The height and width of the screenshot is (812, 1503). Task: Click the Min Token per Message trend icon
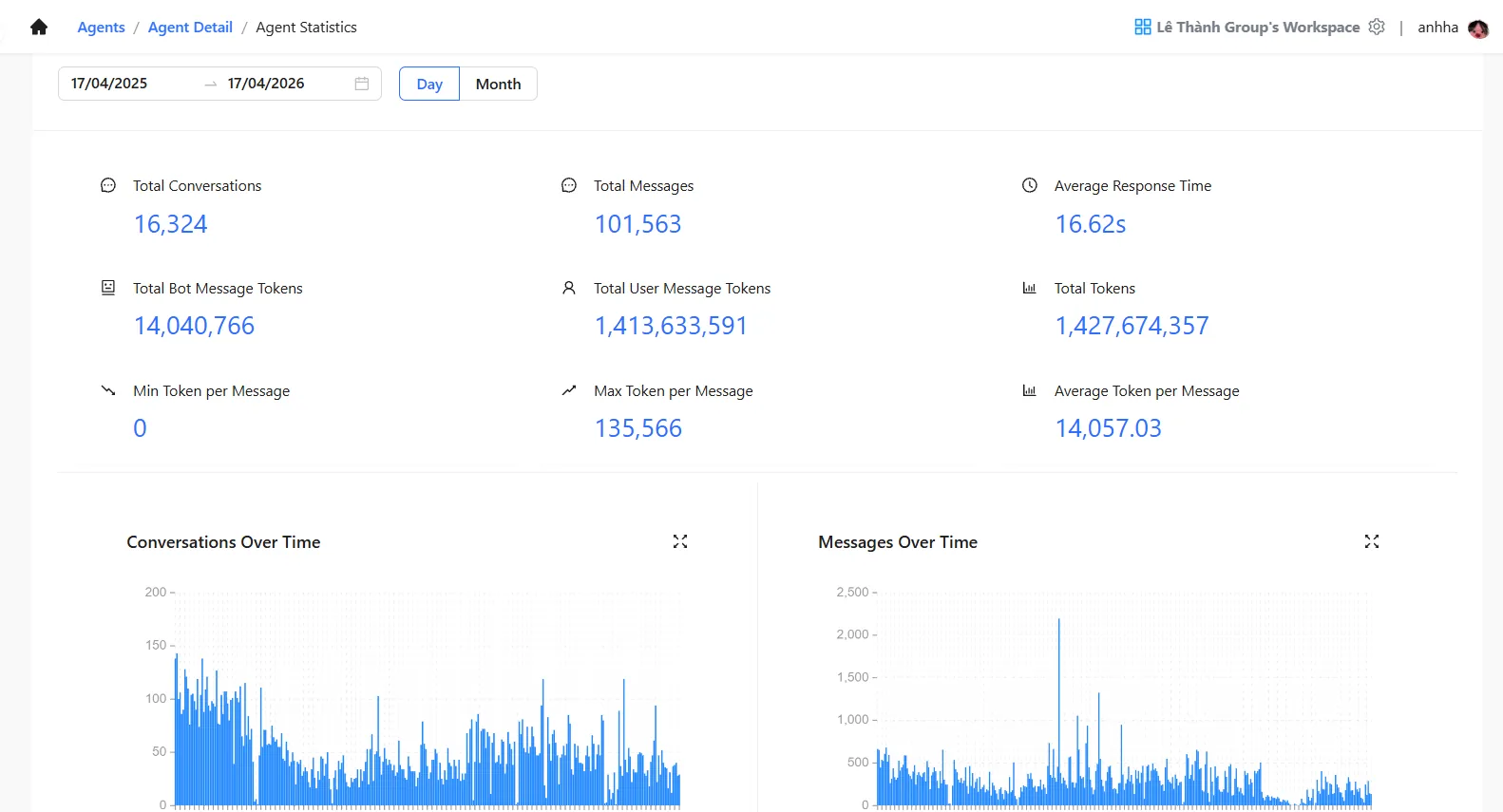(x=108, y=390)
